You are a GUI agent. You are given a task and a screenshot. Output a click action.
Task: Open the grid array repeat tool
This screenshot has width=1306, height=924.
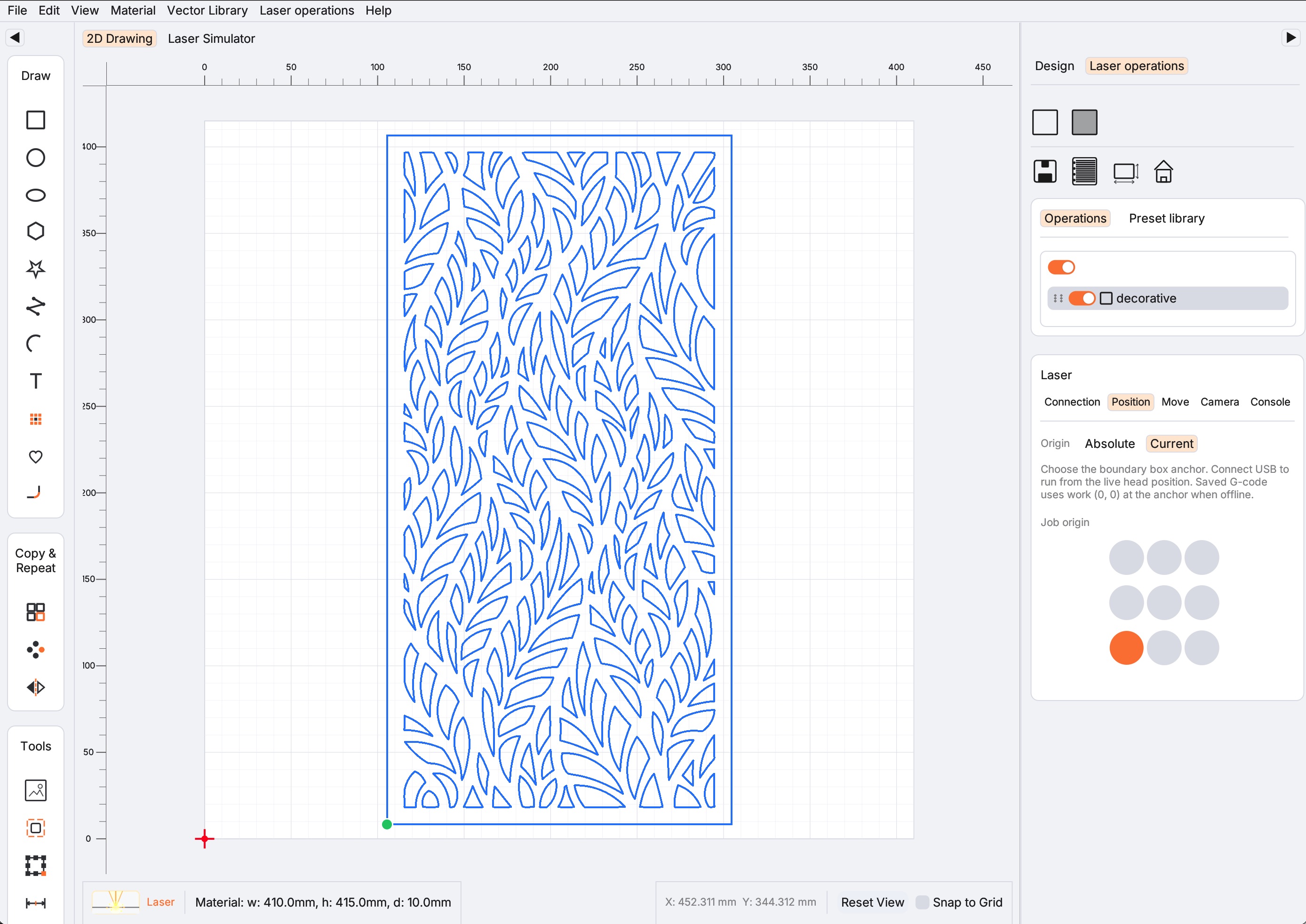35,612
